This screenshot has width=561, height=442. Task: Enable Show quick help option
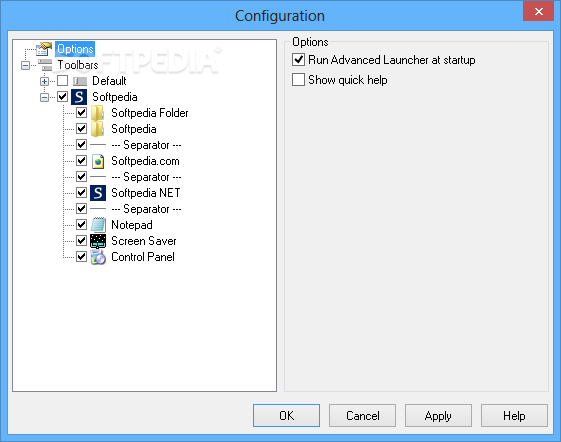[x=298, y=79]
